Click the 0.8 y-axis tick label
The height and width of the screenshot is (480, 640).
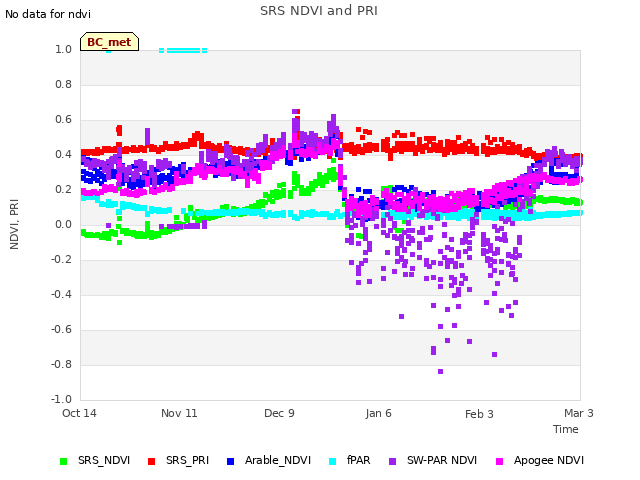[x=64, y=84]
